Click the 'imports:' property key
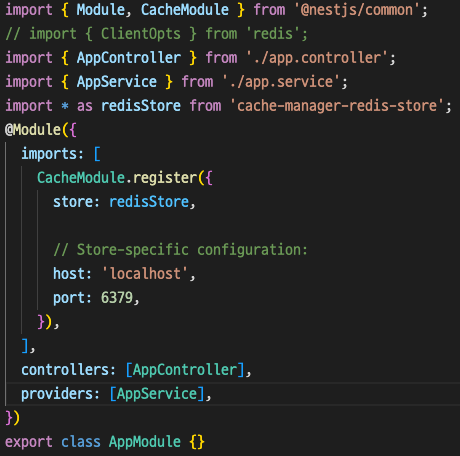Image resolution: width=460 pixels, height=456 pixels. pyautogui.click(x=52, y=154)
